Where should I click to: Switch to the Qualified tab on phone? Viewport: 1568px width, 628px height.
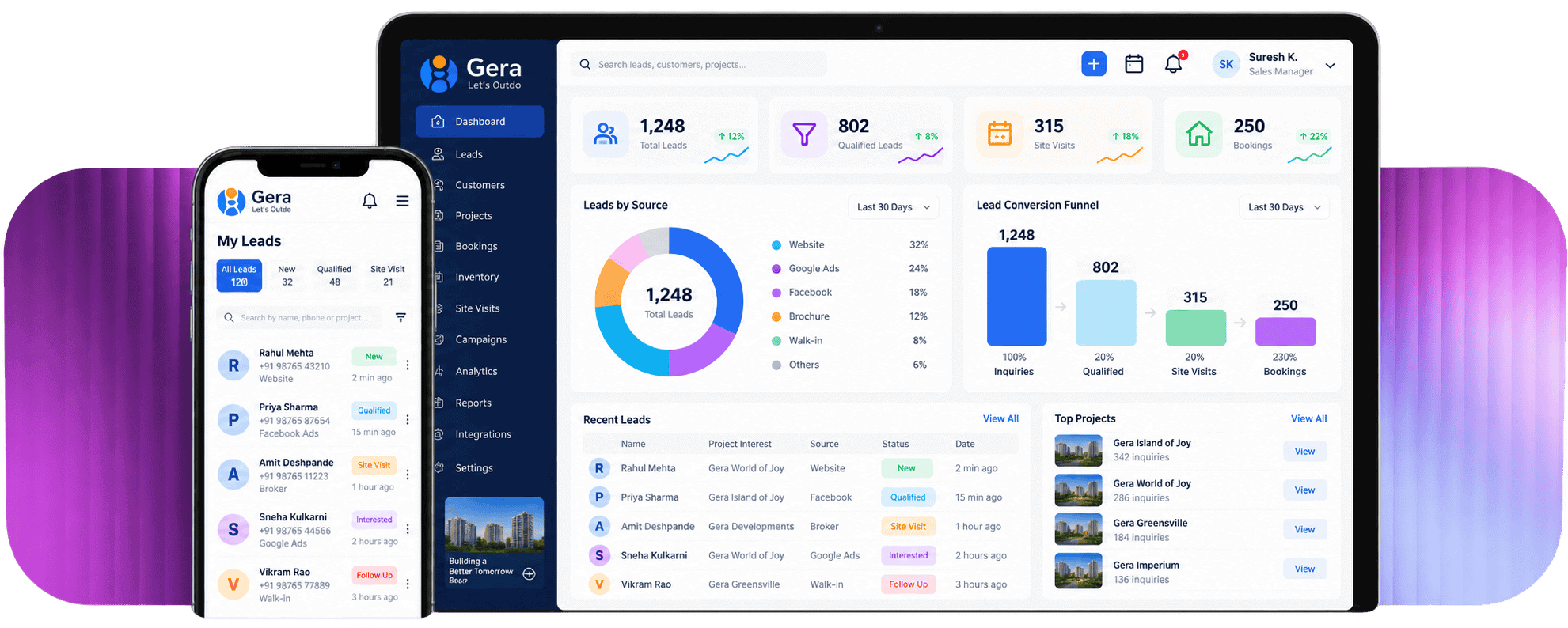pos(334,276)
